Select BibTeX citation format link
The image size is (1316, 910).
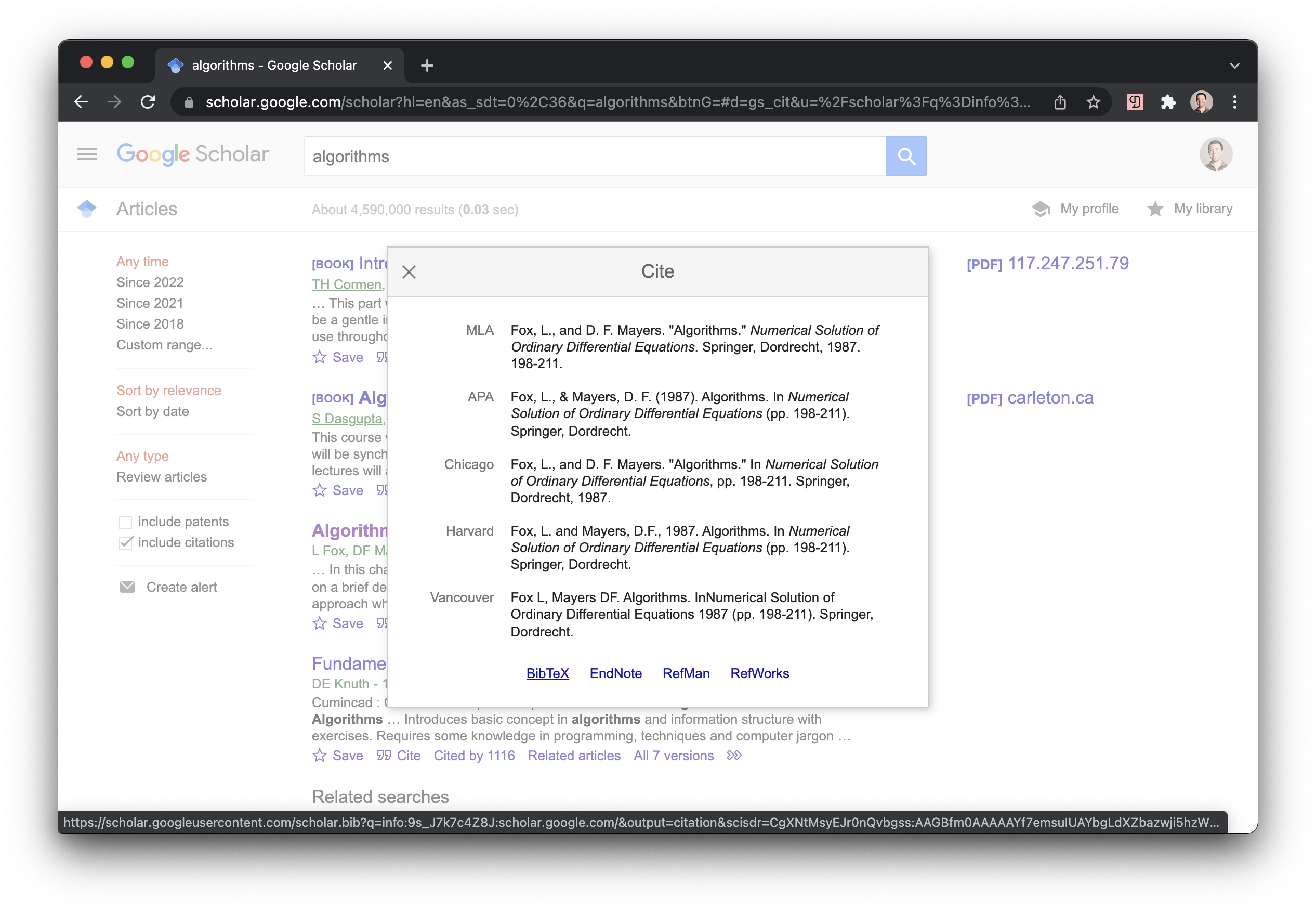pos(548,672)
